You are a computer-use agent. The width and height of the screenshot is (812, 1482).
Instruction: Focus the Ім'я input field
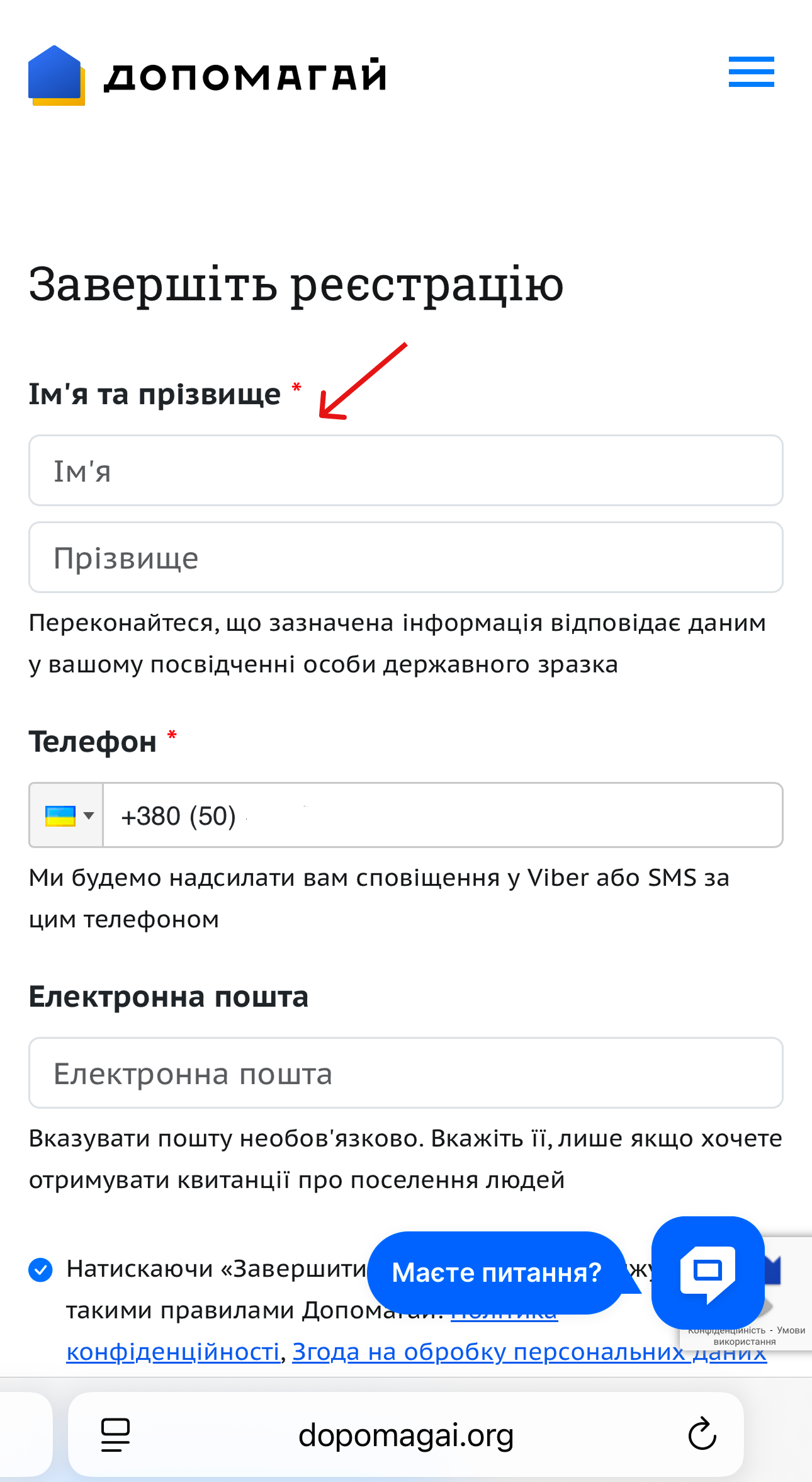(x=406, y=470)
